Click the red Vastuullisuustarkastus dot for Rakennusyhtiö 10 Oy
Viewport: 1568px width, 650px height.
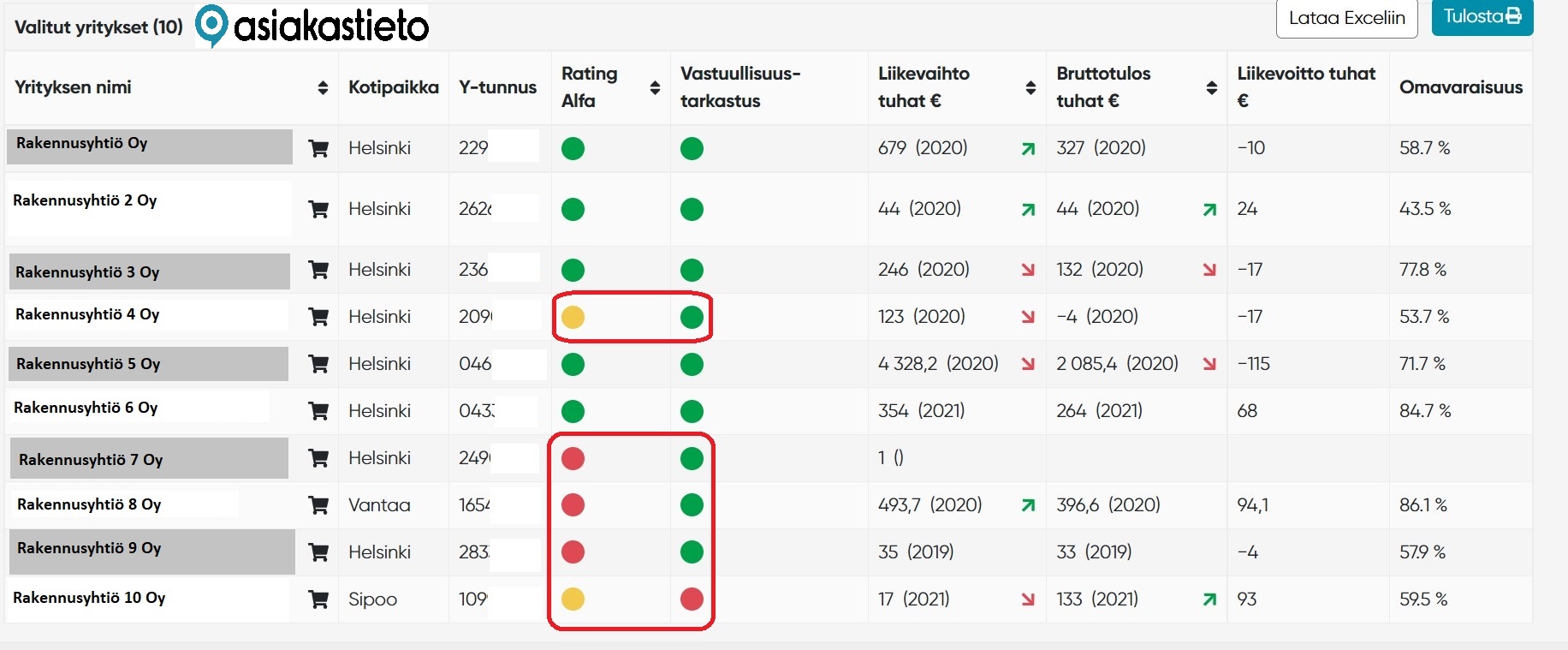(x=692, y=599)
